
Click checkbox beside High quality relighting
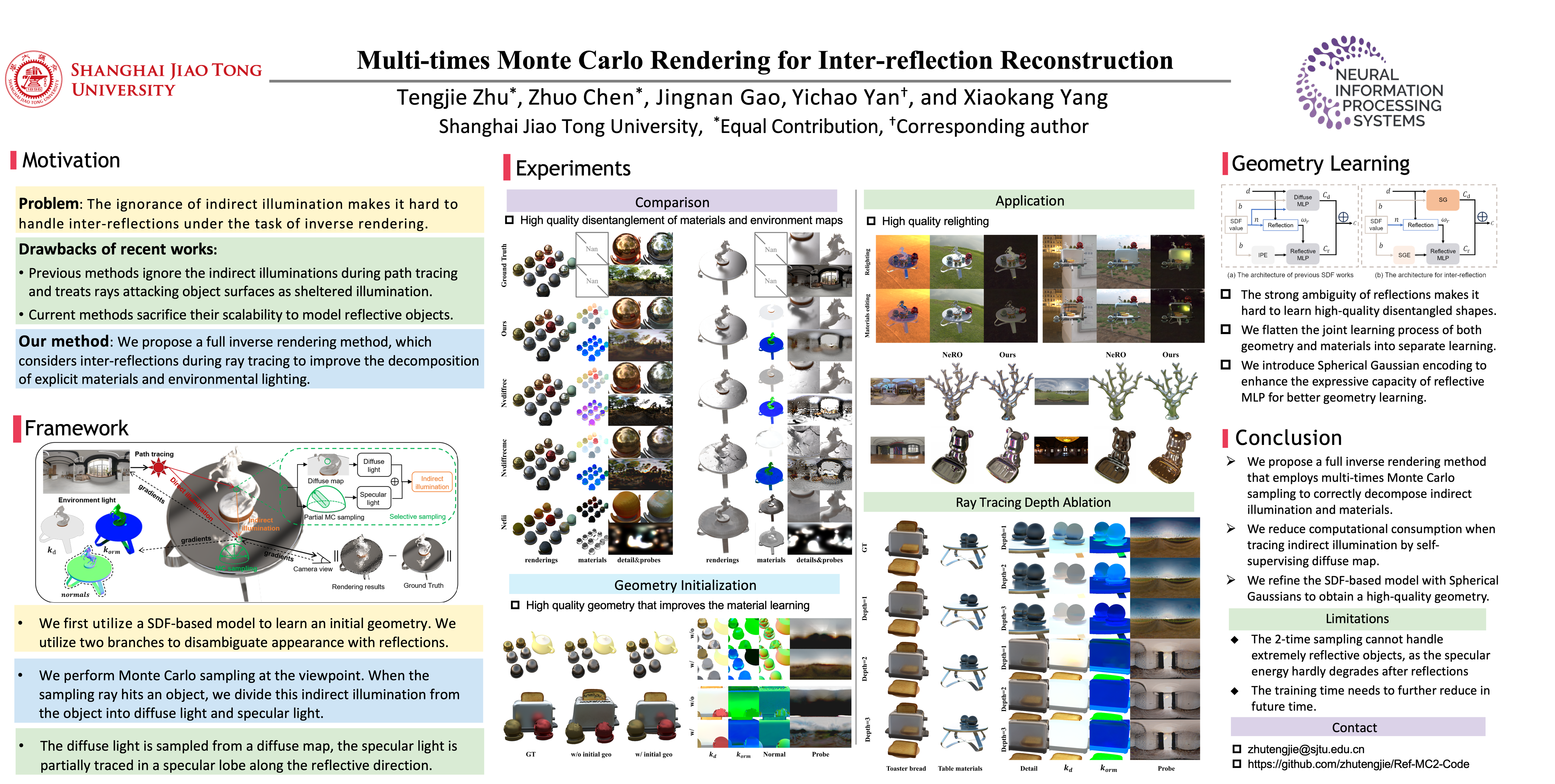click(871, 221)
